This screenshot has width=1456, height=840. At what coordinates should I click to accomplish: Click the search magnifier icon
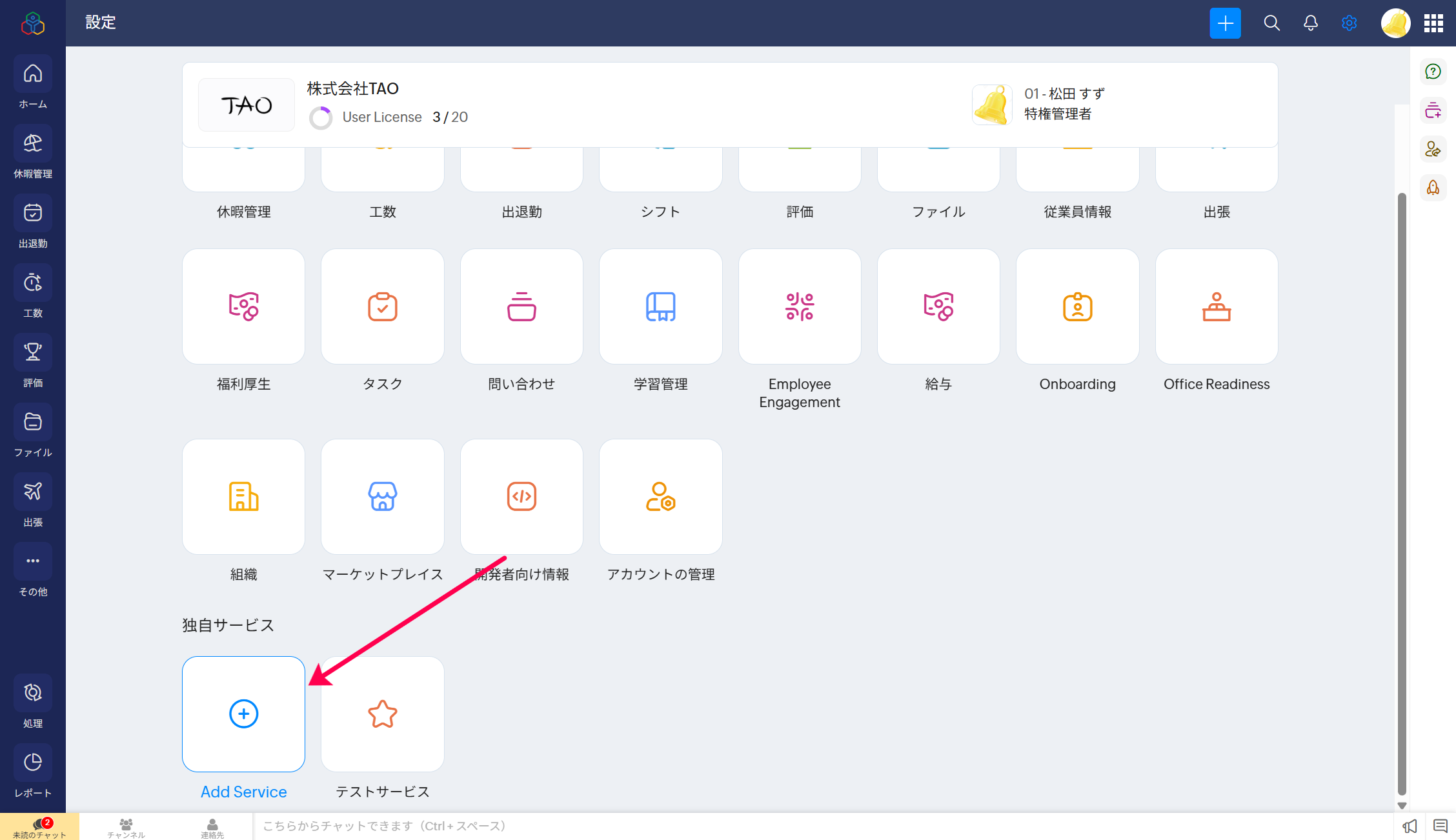(1271, 23)
